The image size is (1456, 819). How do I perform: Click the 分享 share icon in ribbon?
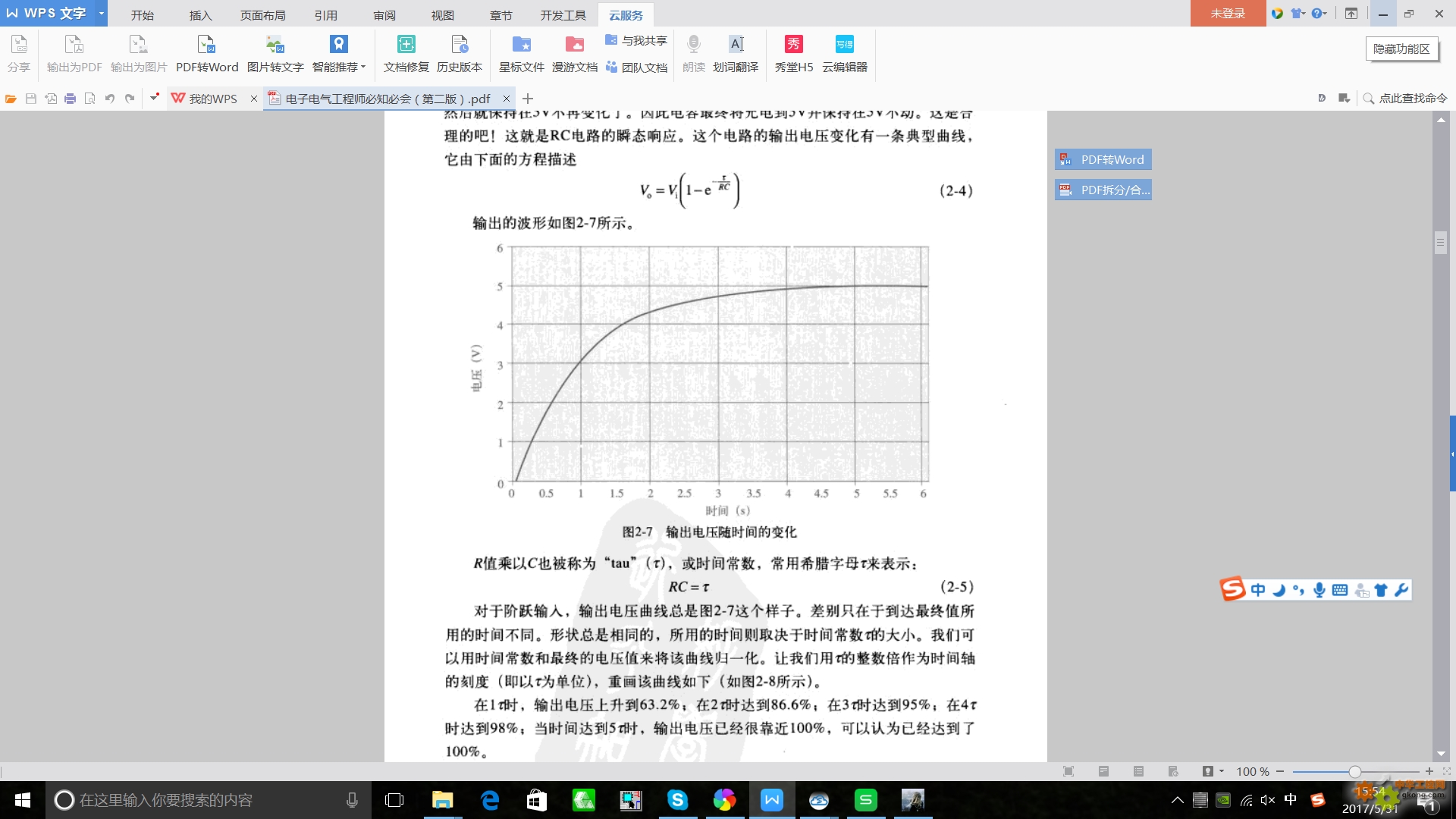pos(19,53)
